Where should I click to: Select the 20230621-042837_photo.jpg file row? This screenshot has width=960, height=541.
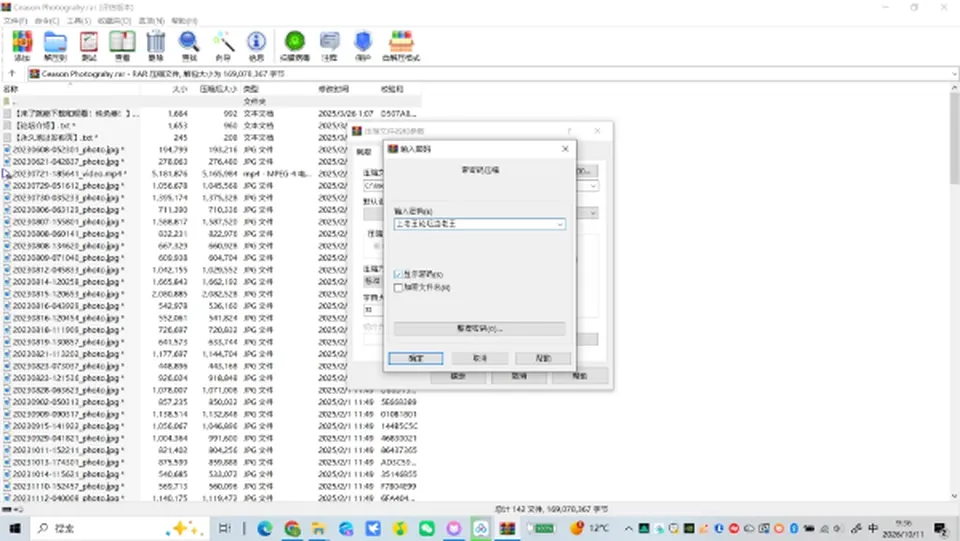[211, 162]
